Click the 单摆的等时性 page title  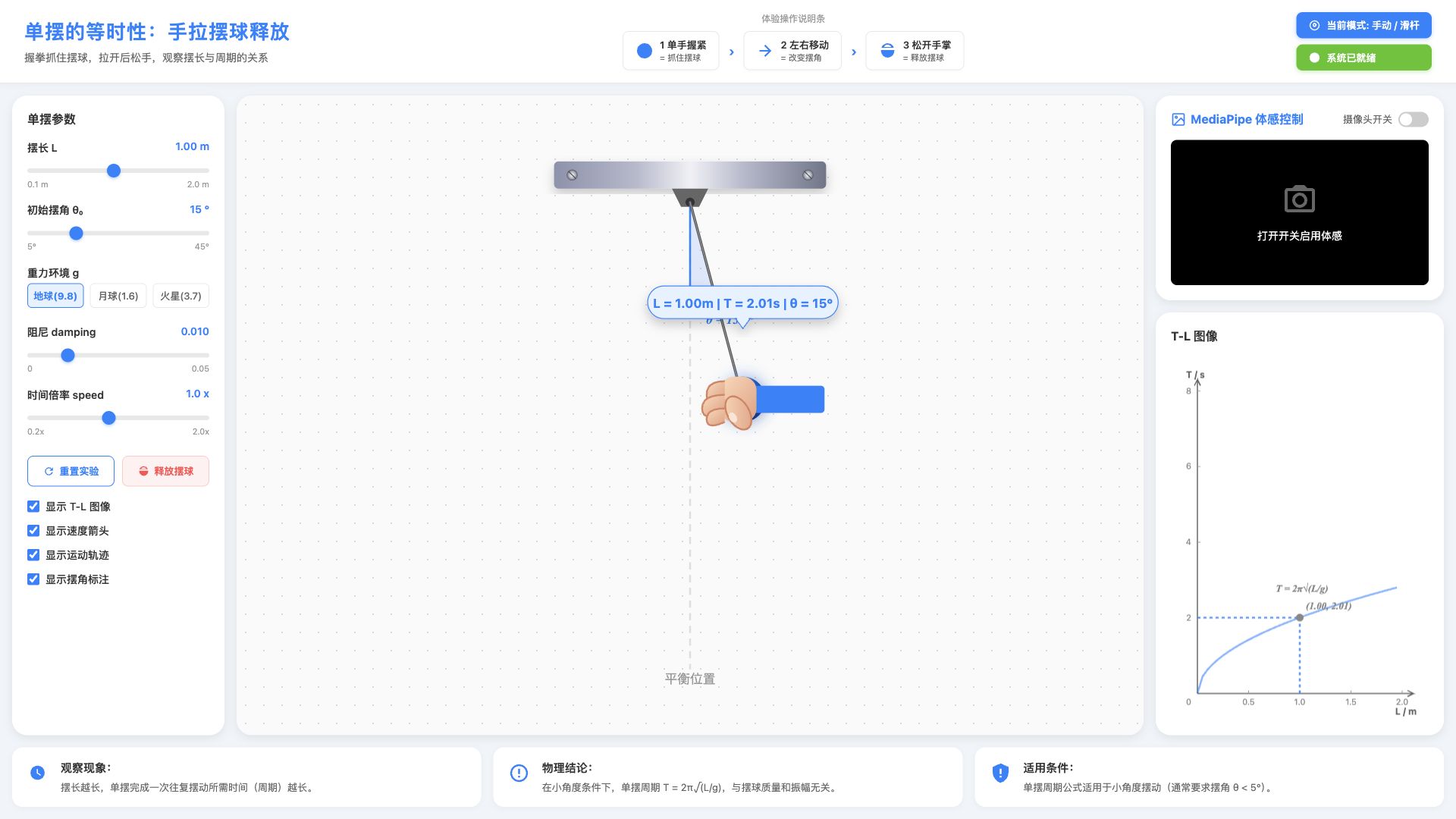point(157,32)
